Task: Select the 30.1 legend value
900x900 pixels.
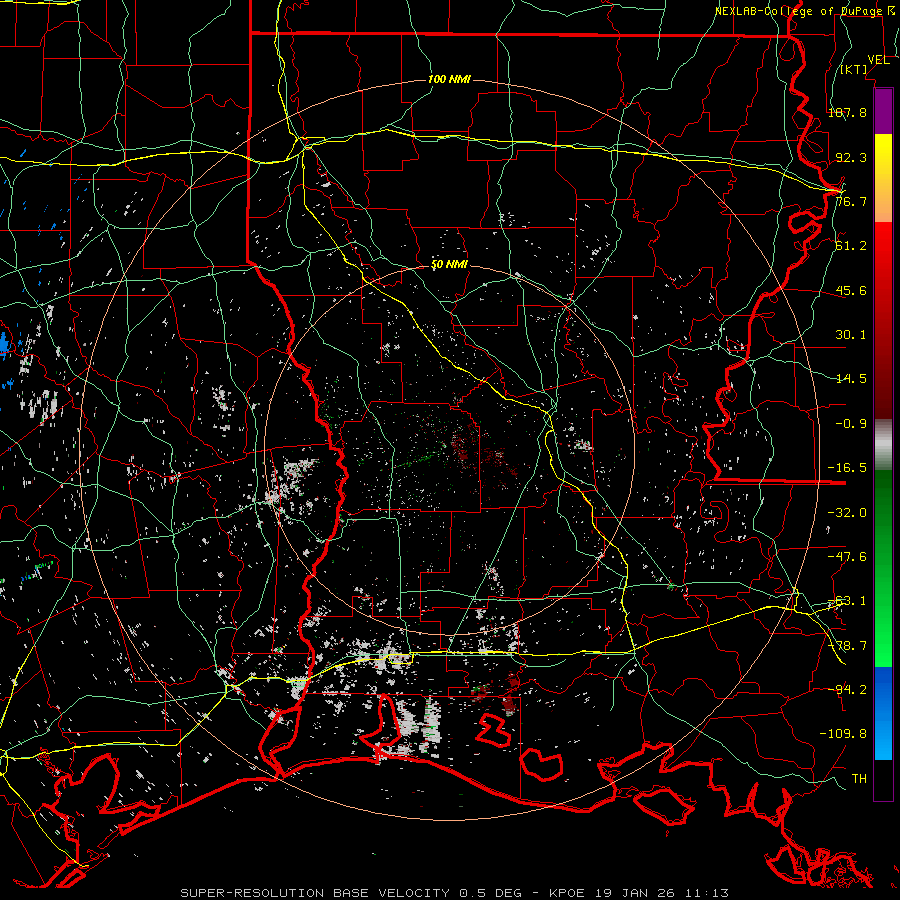Action: point(851,335)
